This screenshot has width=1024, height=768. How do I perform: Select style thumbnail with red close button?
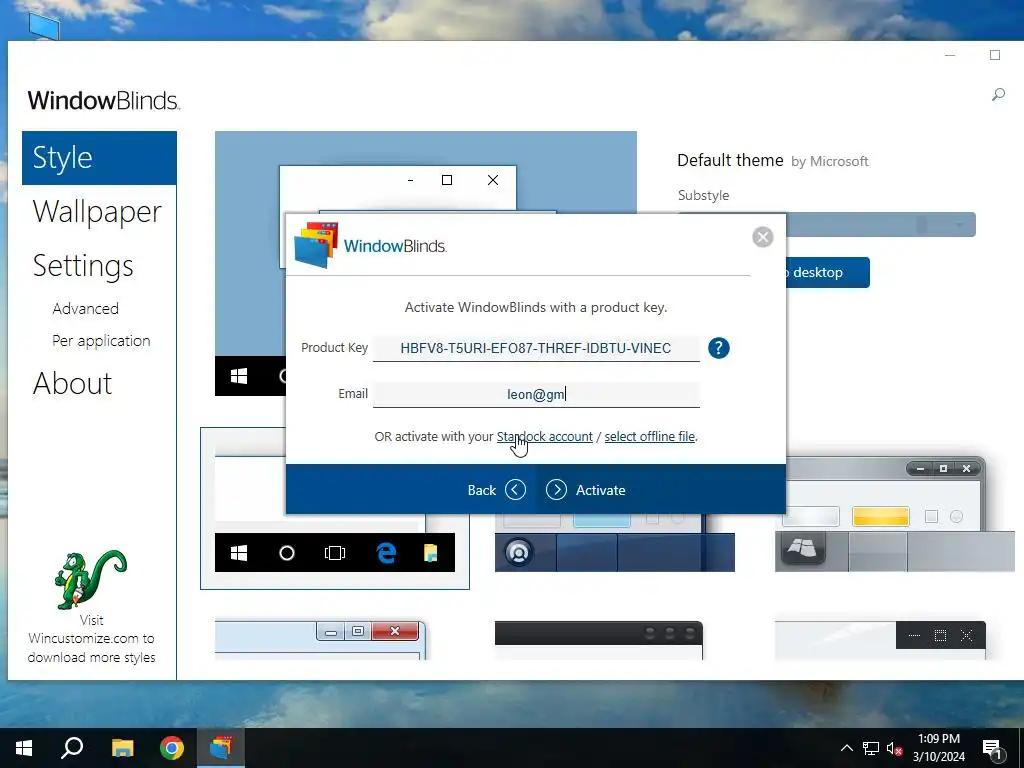point(320,640)
